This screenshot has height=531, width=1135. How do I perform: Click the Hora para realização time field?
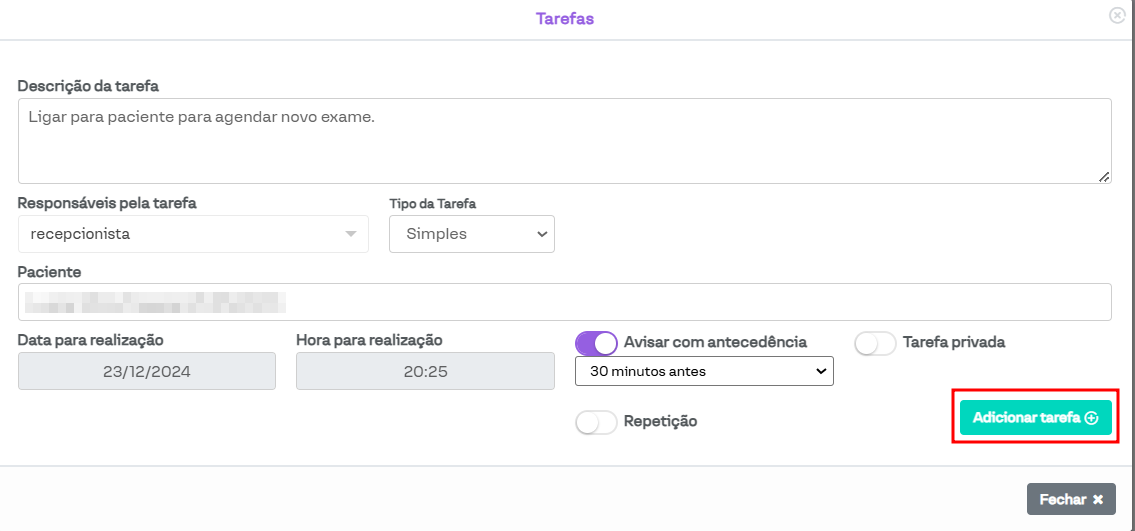[x=425, y=371]
